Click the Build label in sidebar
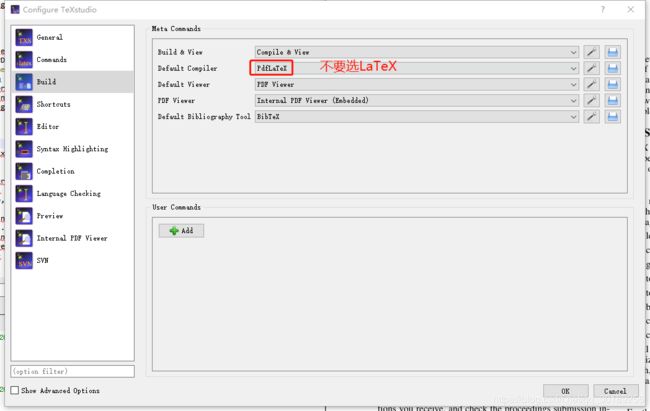 tap(46, 82)
